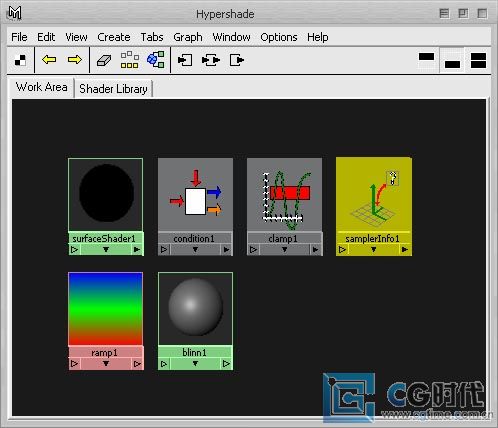
Task: Toggle the Create Bar on/off checker icon
Action: [x=20, y=60]
